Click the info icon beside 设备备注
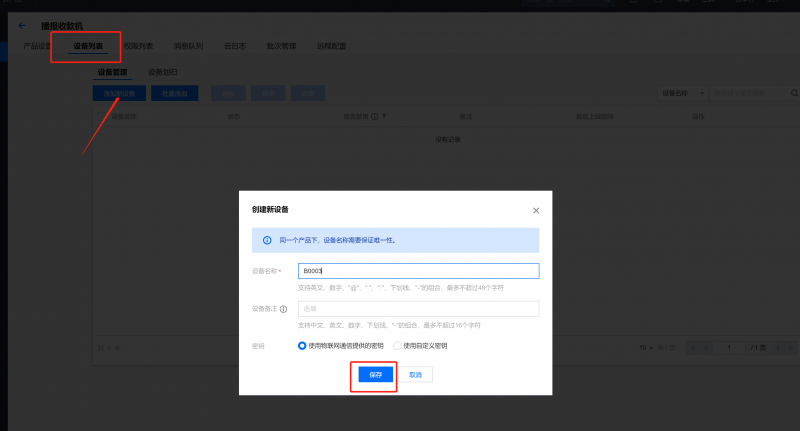The image size is (800, 431). tap(284, 309)
